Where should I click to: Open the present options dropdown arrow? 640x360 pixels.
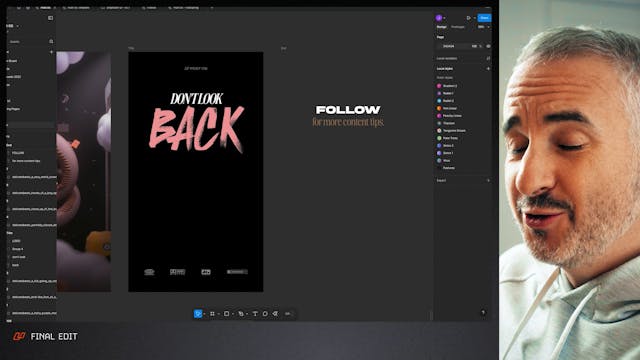474,18
